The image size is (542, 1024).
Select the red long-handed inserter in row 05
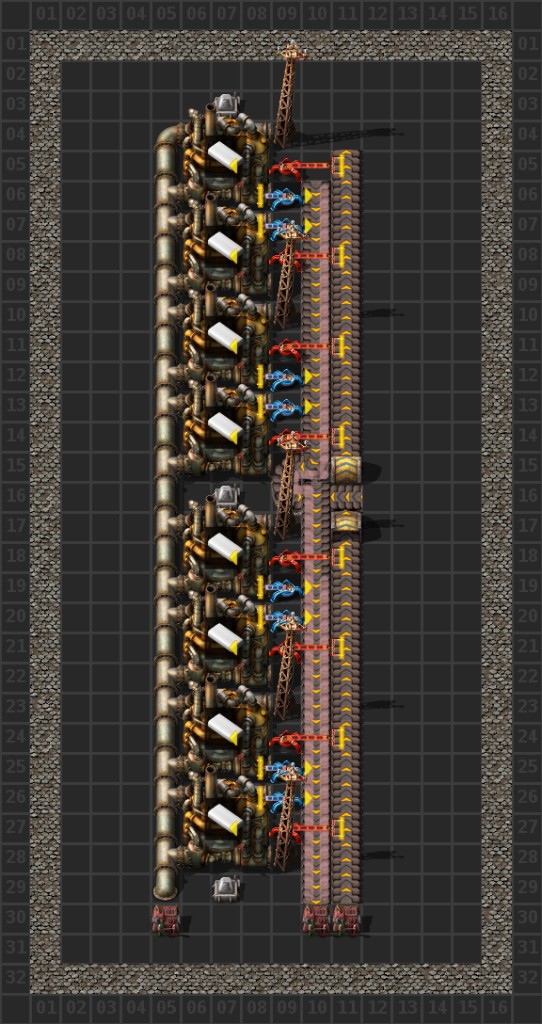[310, 167]
